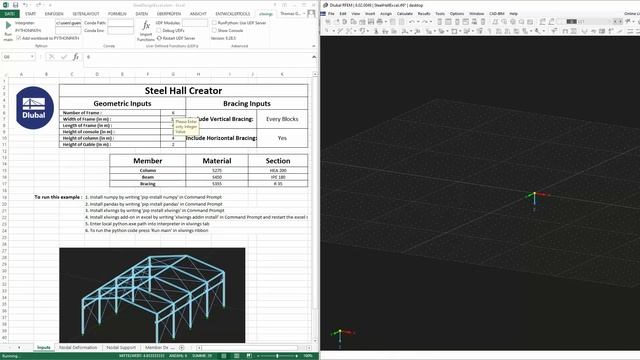Image resolution: width=640 pixels, height=360 pixels.
Task: Select the HEA 200 section cell
Action: pyautogui.click(x=278, y=170)
